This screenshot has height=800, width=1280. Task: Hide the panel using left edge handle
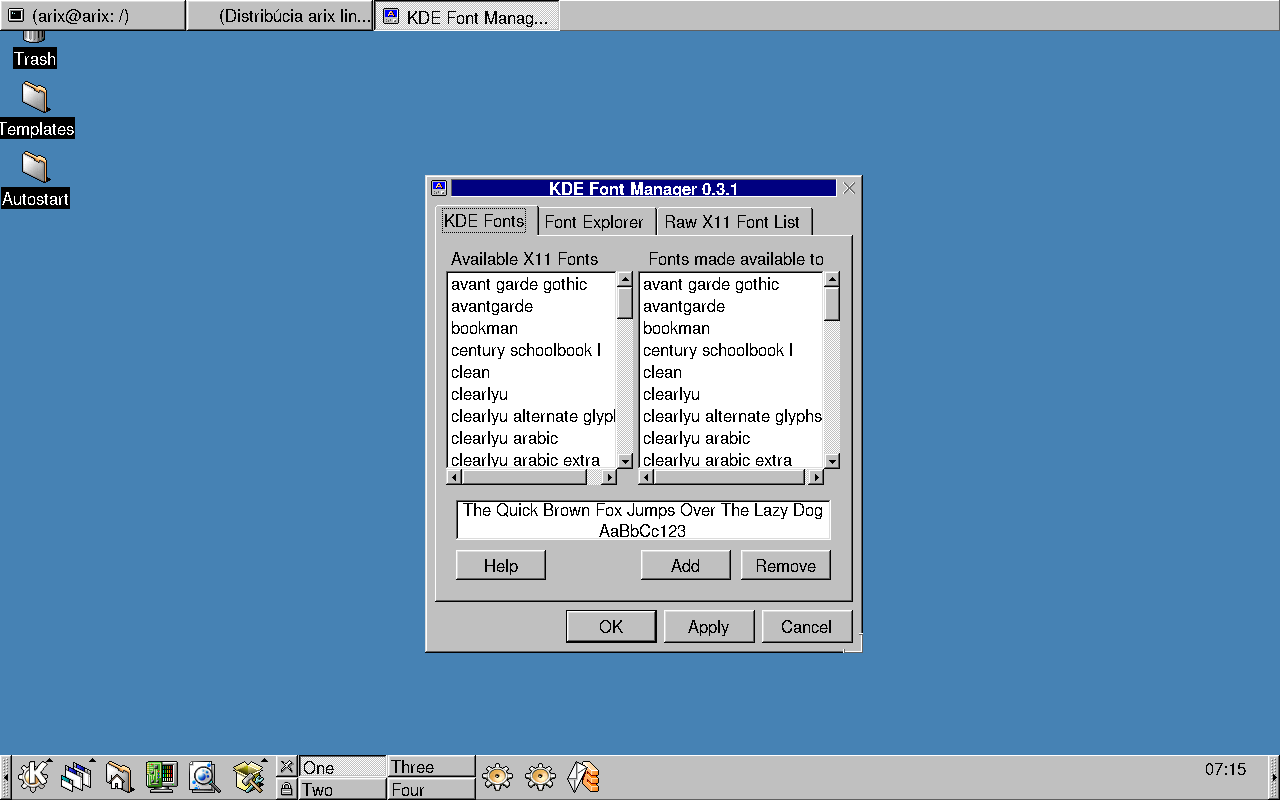coord(5,777)
